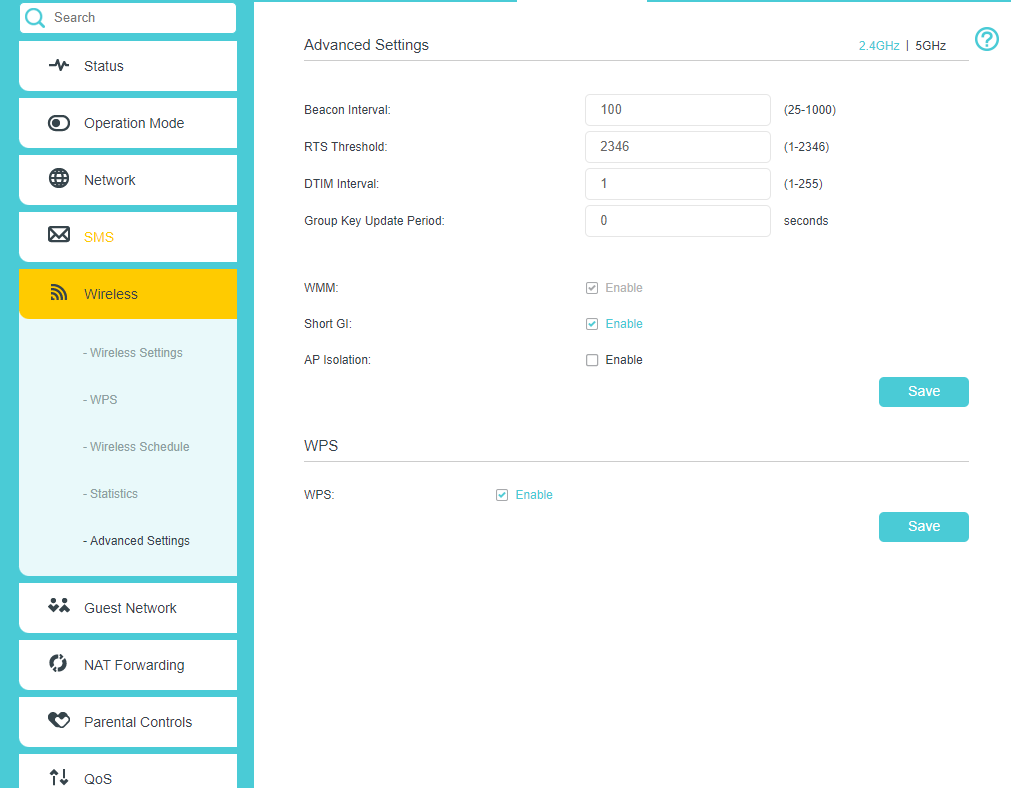This screenshot has width=1011, height=788.
Task: Click the Advanced Settings heading
Action: click(366, 45)
